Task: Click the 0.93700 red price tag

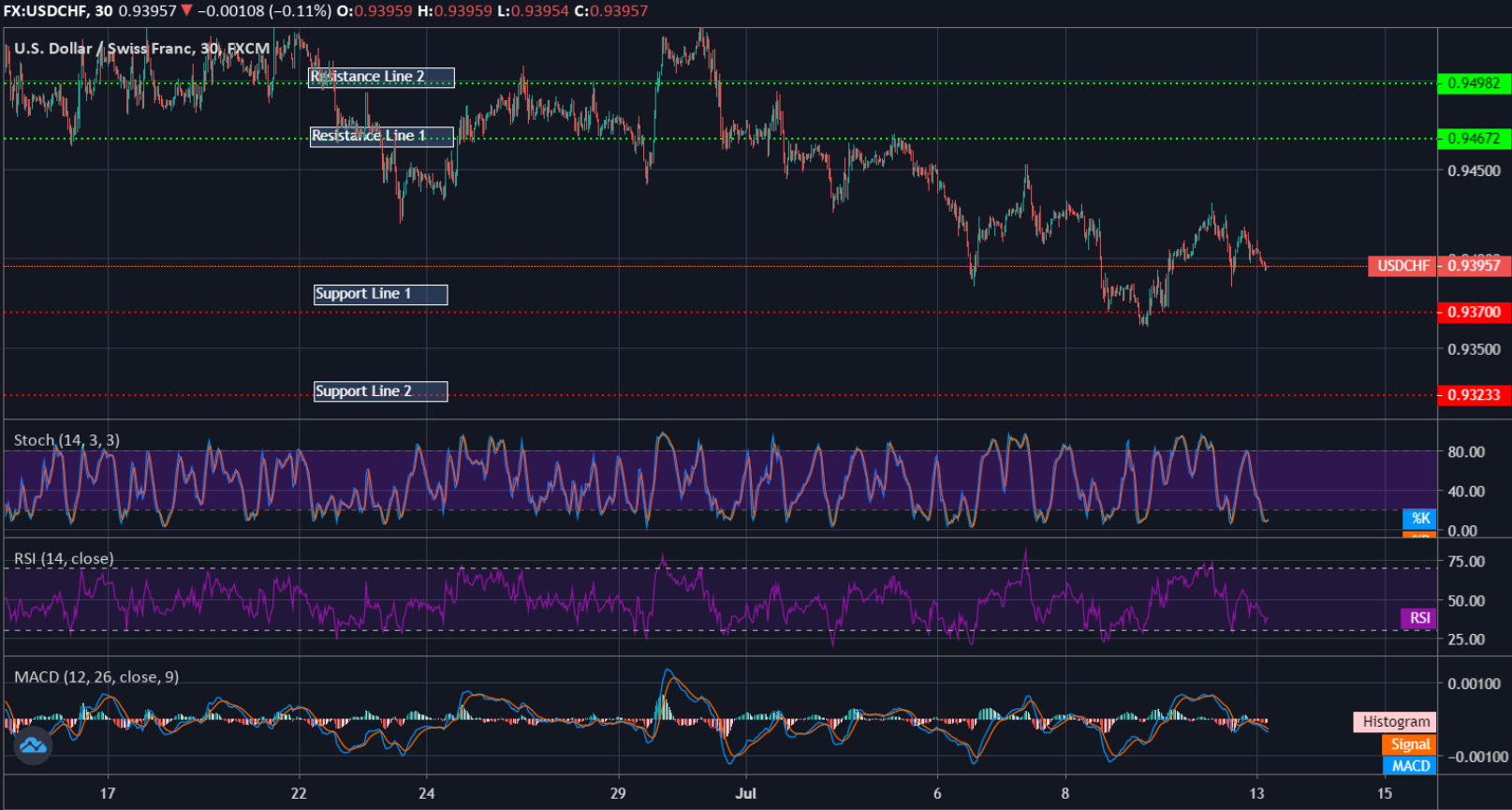Action: coord(1474,313)
